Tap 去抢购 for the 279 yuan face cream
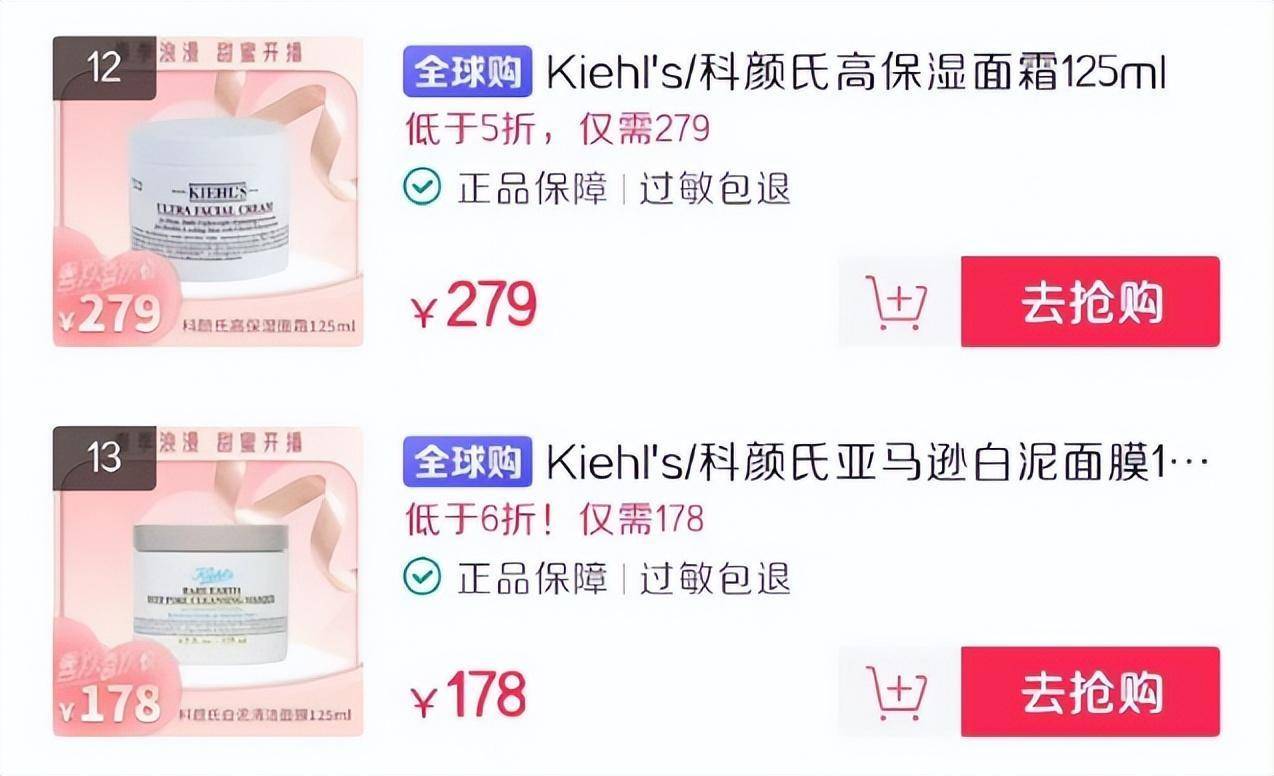 tap(1091, 302)
